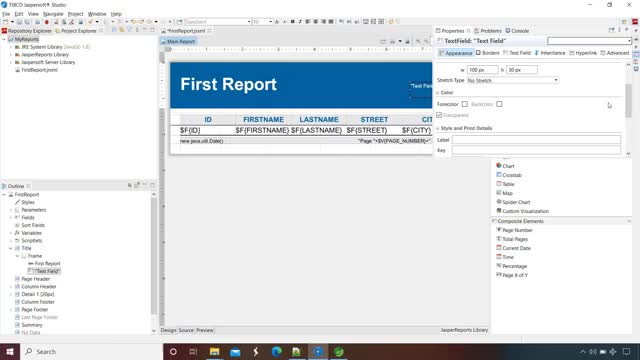Select the Total Pages composite element
The width and height of the screenshot is (640, 360).
pyautogui.click(x=511, y=239)
